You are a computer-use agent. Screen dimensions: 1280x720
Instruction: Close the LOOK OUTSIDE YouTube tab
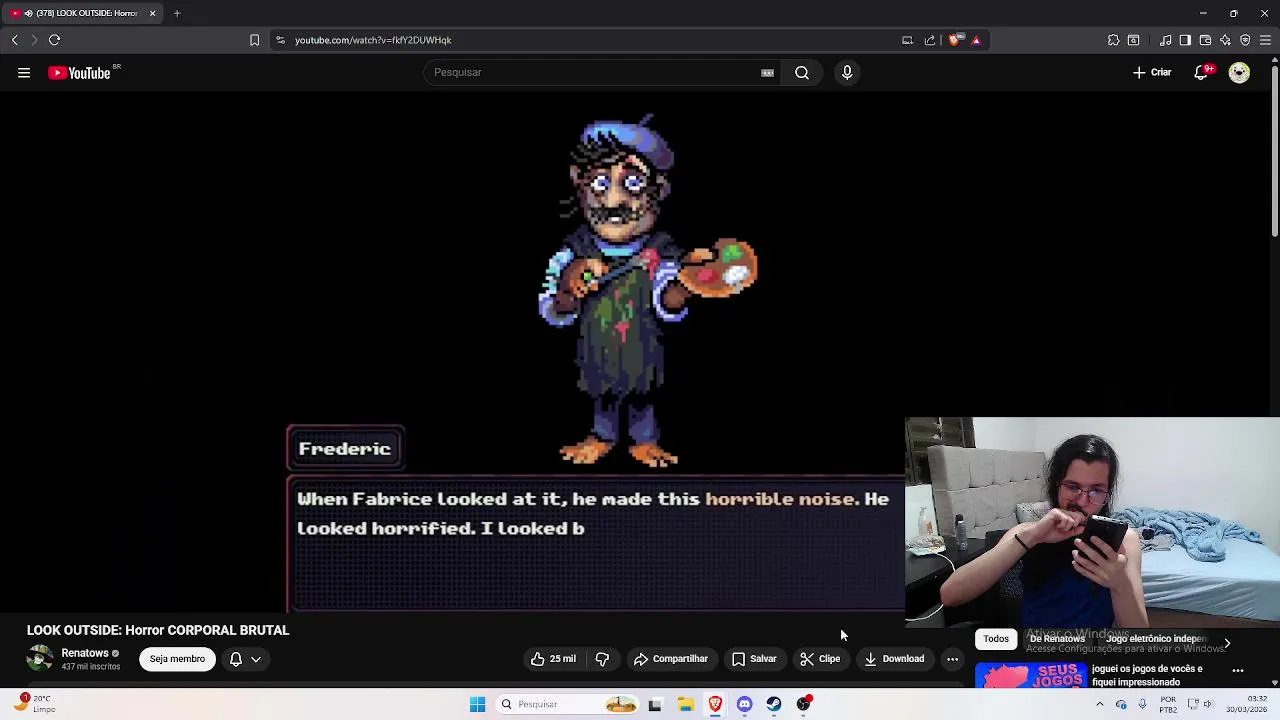(152, 13)
